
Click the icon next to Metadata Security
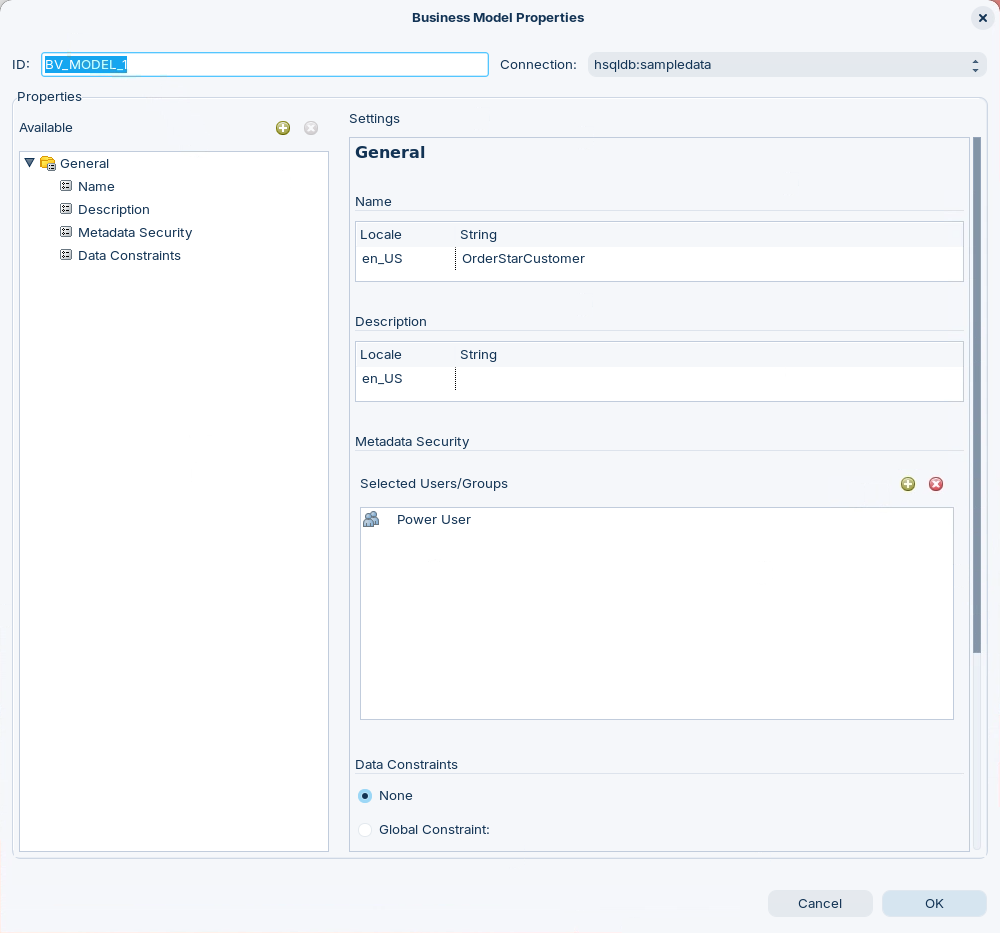(x=66, y=232)
